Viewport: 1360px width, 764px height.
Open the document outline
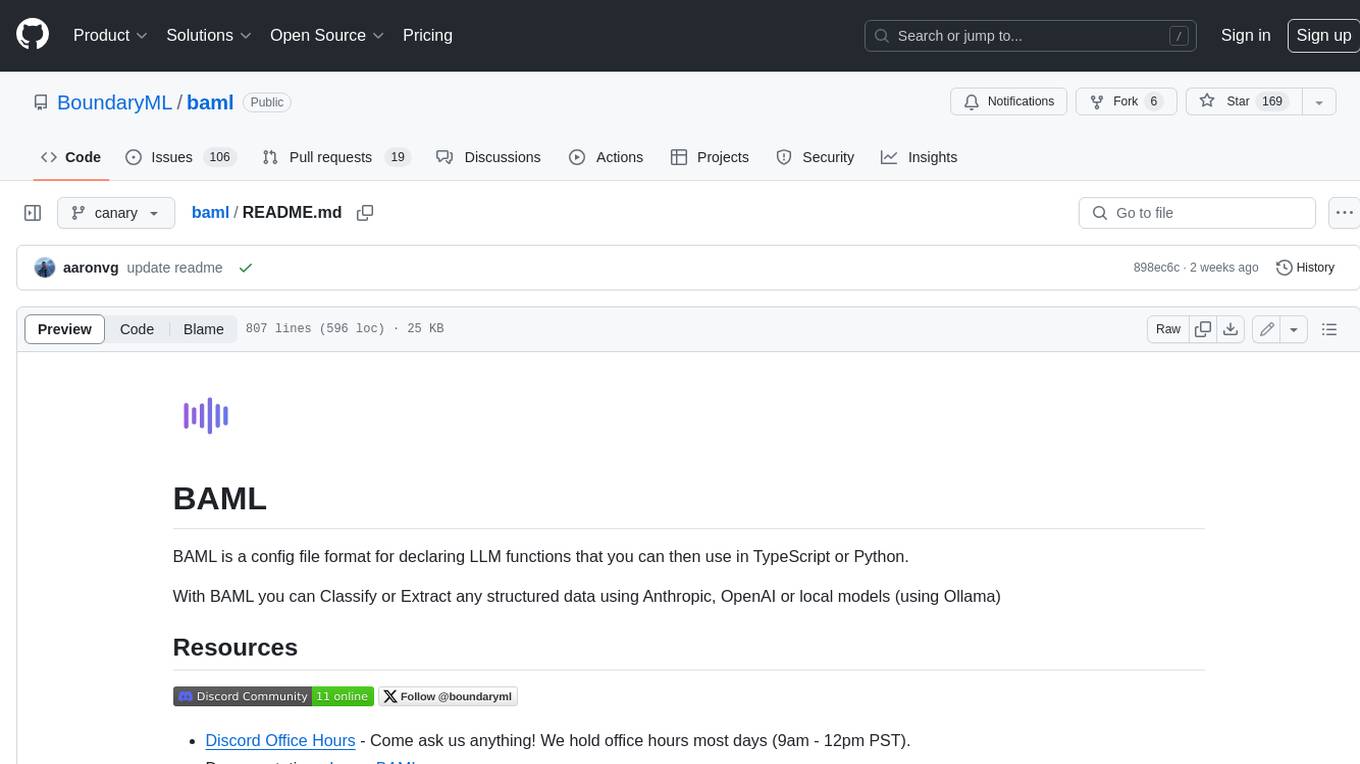pyautogui.click(x=1329, y=329)
